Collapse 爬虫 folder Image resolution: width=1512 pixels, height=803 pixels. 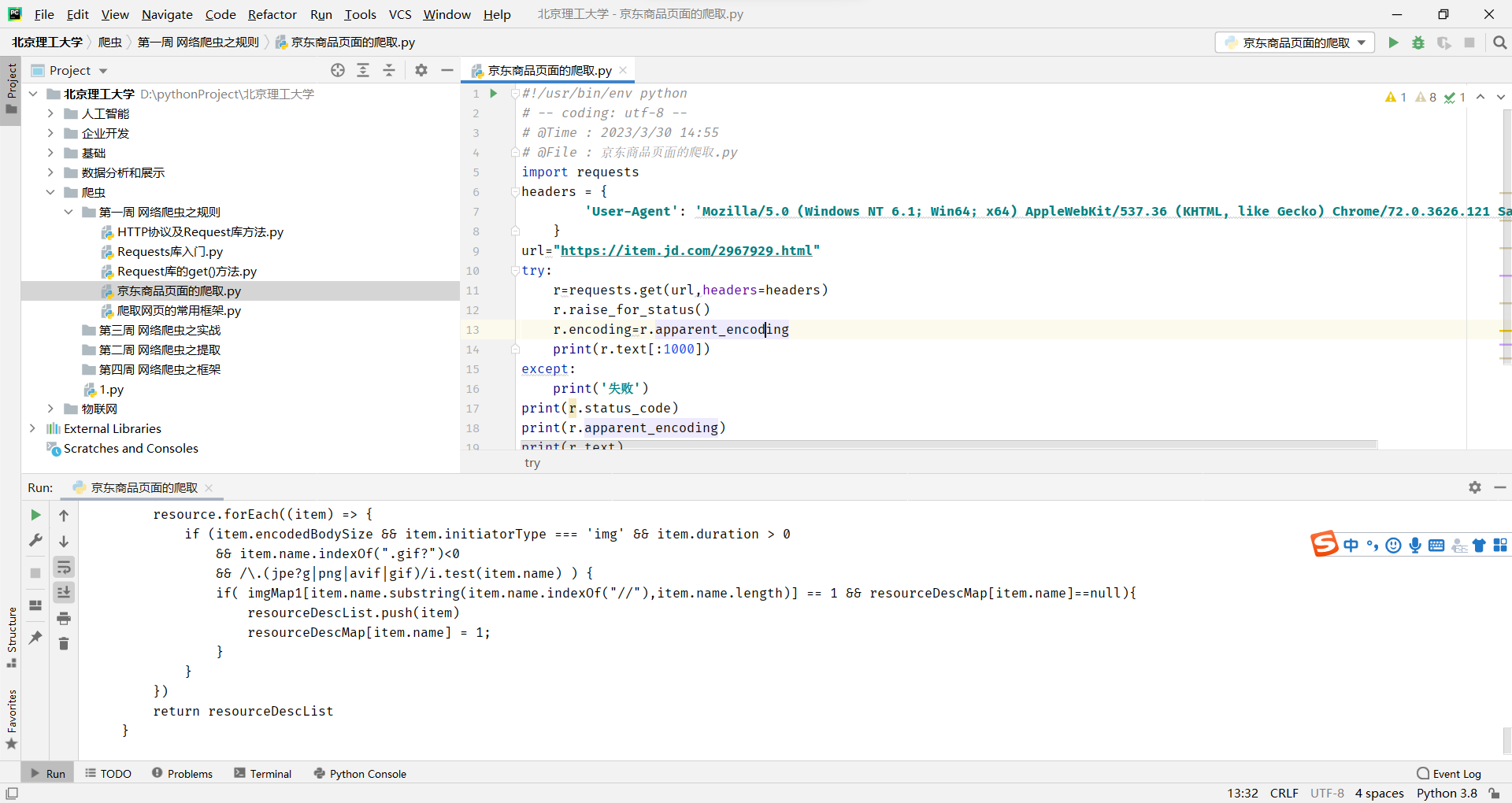[50, 192]
